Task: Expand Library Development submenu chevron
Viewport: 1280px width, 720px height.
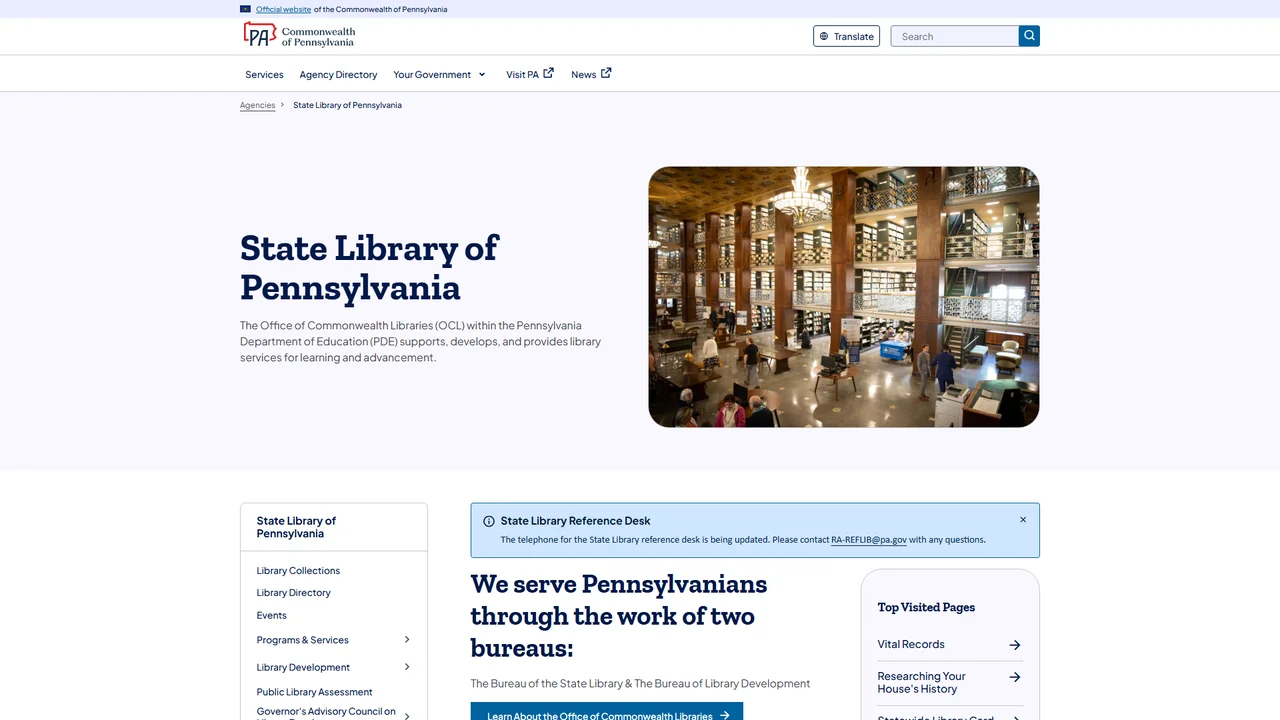Action: [407, 667]
